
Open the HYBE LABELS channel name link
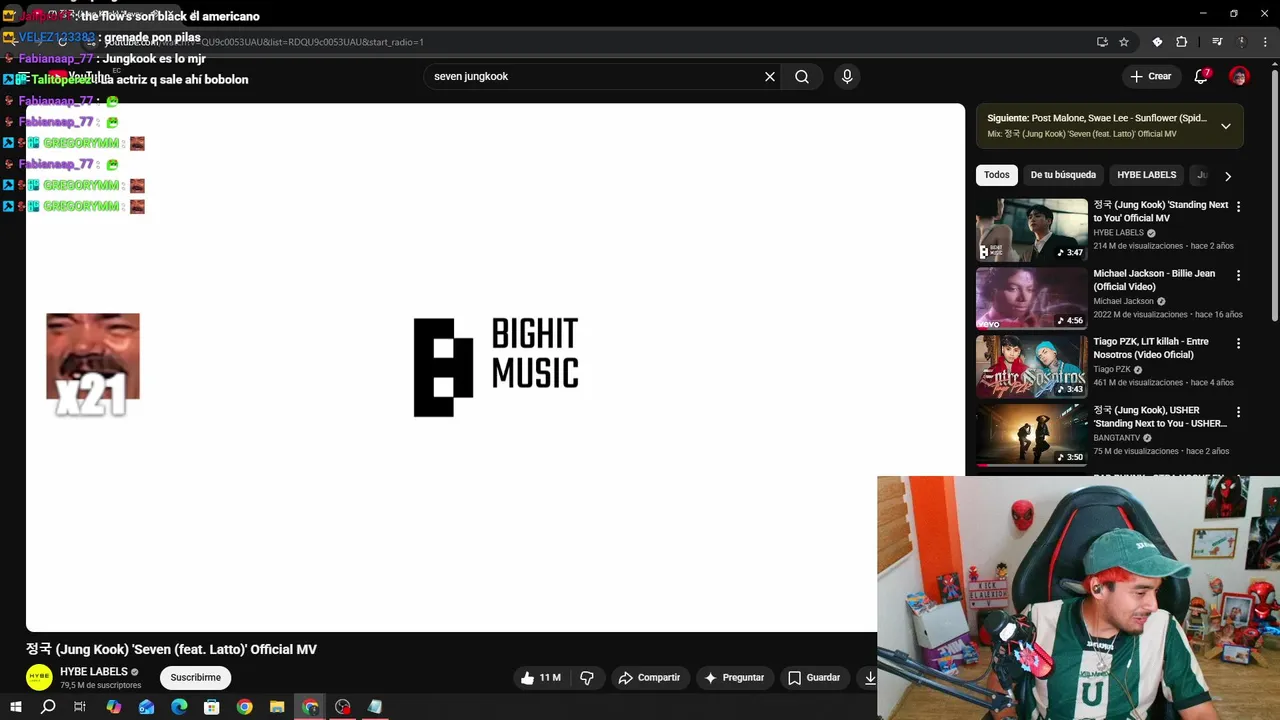click(x=94, y=672)
